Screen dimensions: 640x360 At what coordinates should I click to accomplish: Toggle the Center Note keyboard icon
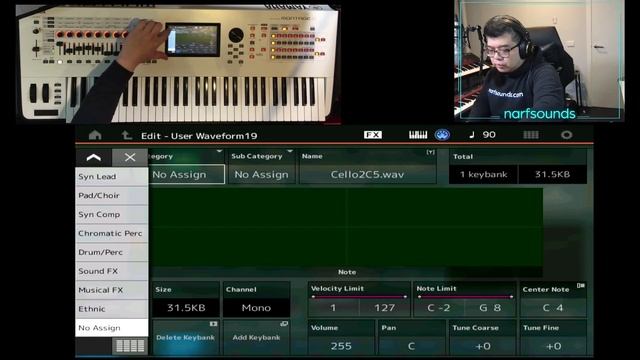[x=580, y=286]
